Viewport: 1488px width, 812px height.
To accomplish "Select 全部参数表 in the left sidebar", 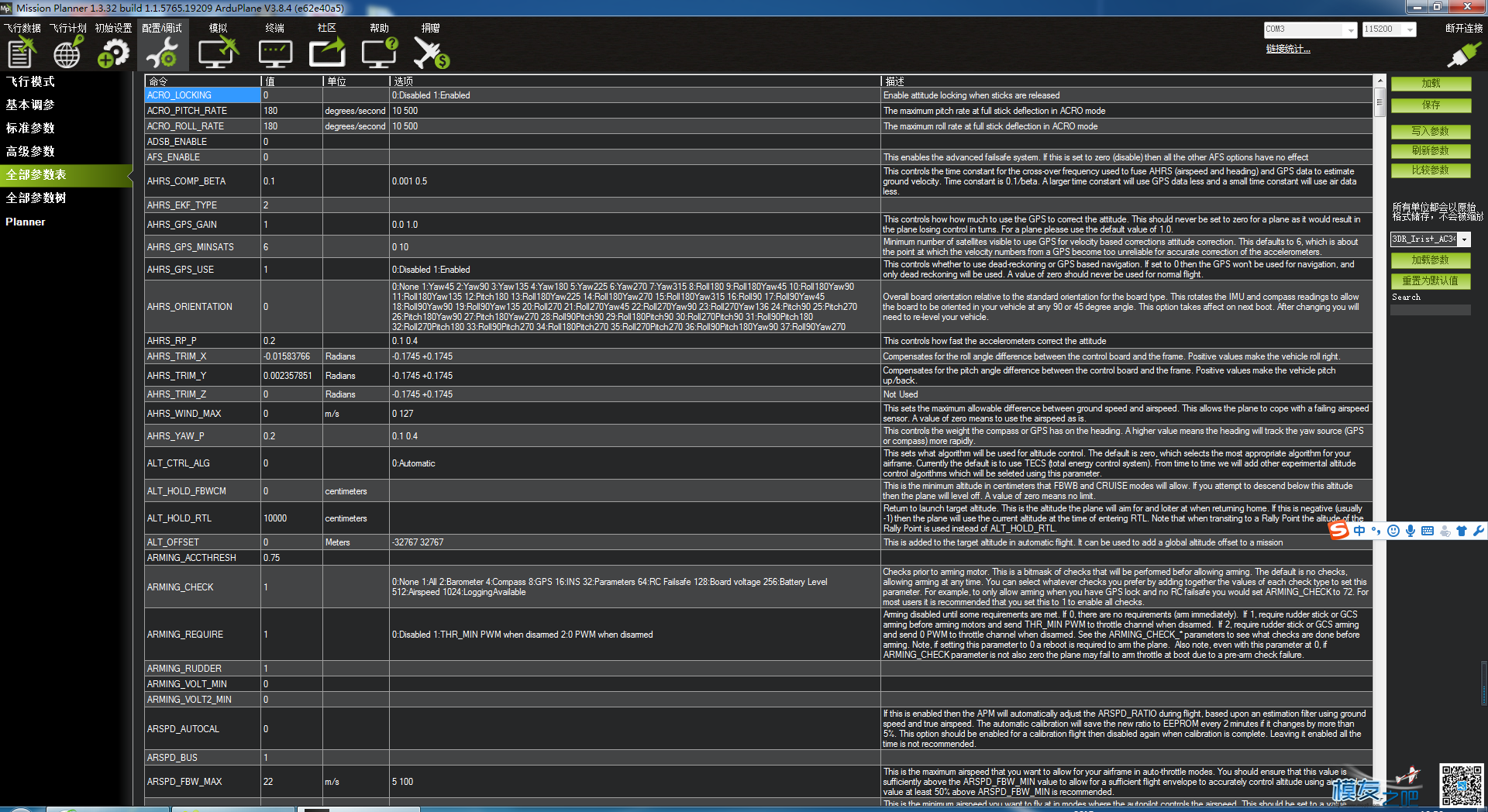I will click(67, 175).
